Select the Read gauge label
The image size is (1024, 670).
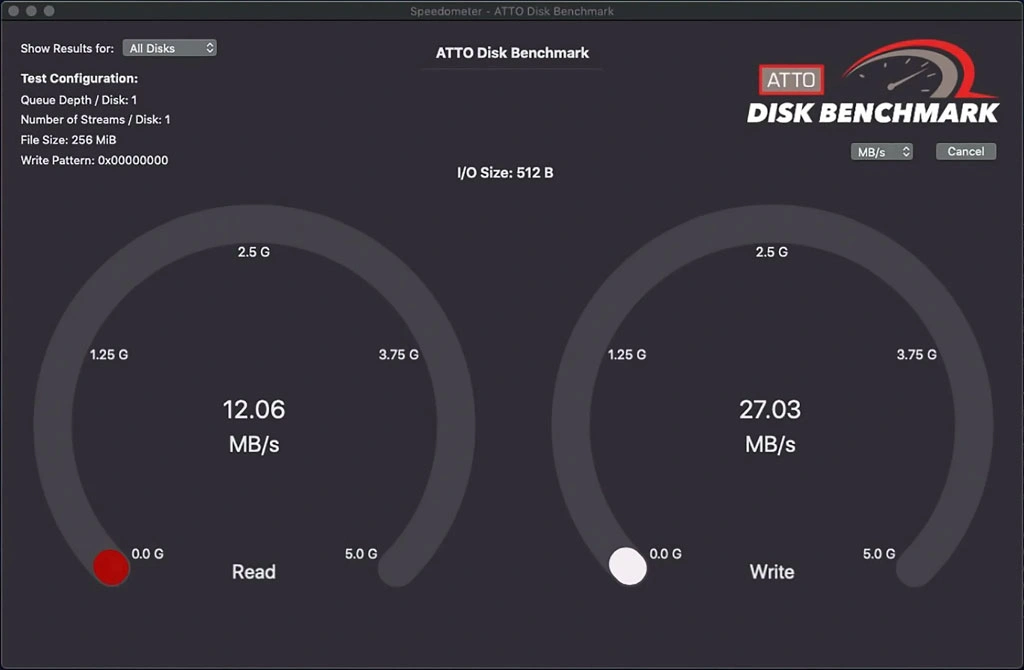point(253,572)
